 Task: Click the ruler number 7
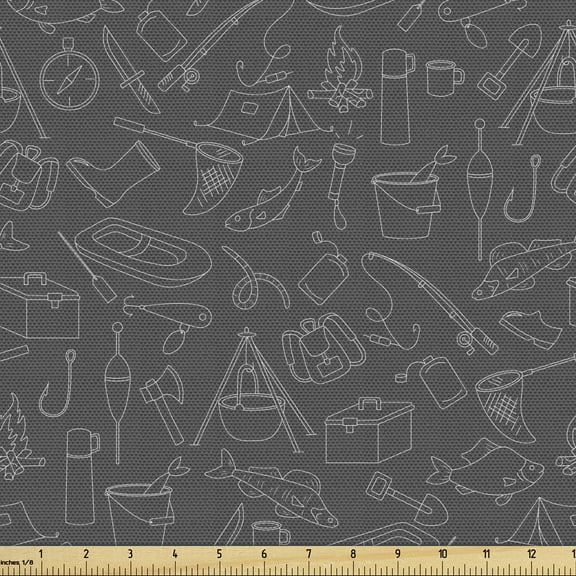click(309, 554)
